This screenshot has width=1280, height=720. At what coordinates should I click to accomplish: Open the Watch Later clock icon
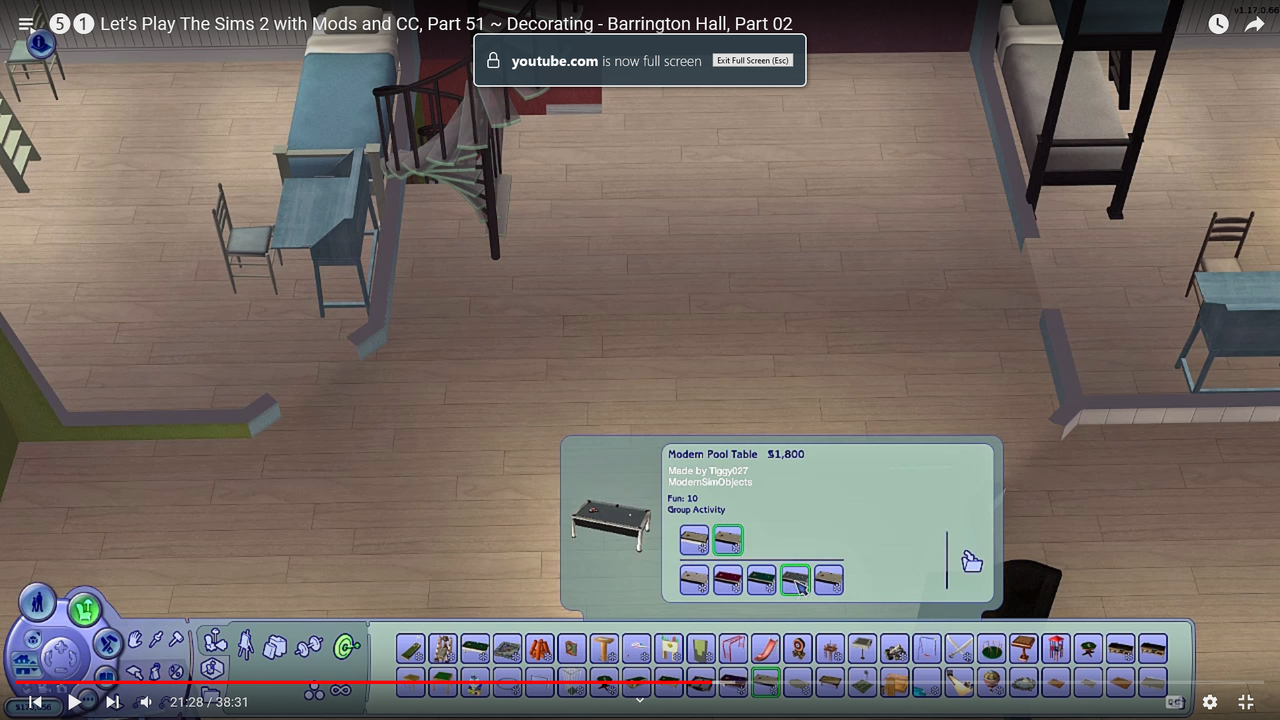1218,24
